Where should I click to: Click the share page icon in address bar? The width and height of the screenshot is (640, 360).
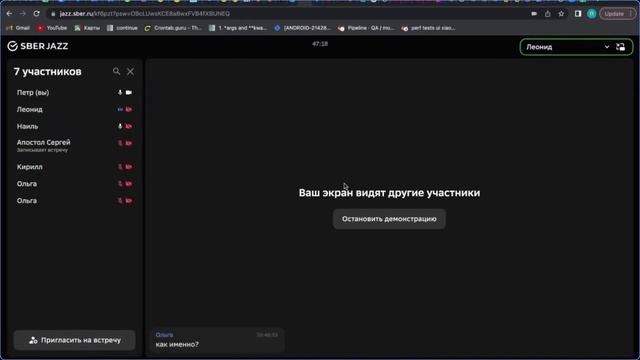click(547, 13)
